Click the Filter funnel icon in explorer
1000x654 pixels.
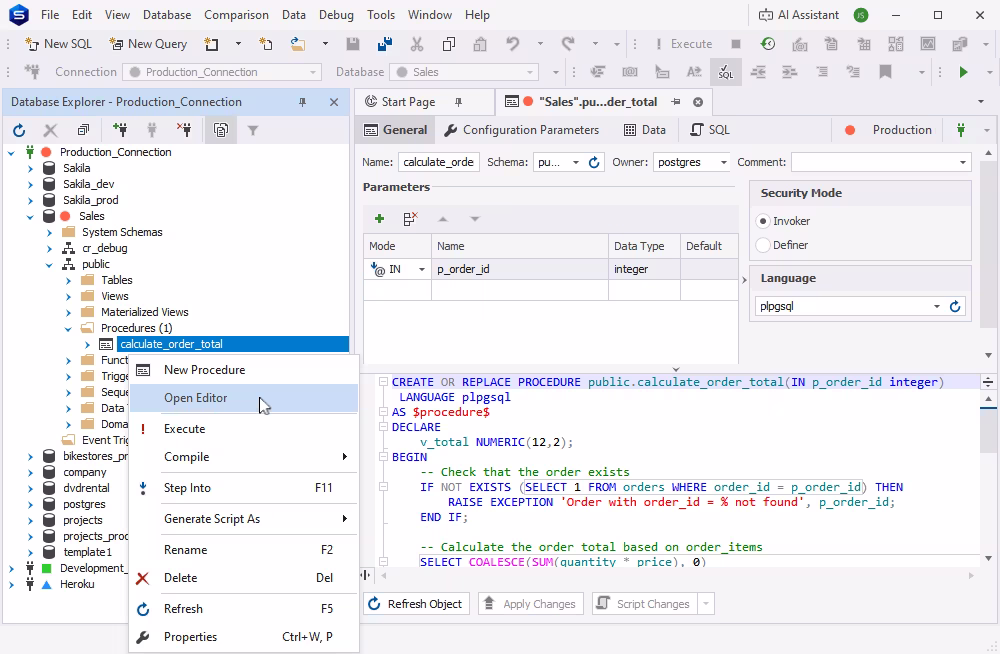click(253, 131)
